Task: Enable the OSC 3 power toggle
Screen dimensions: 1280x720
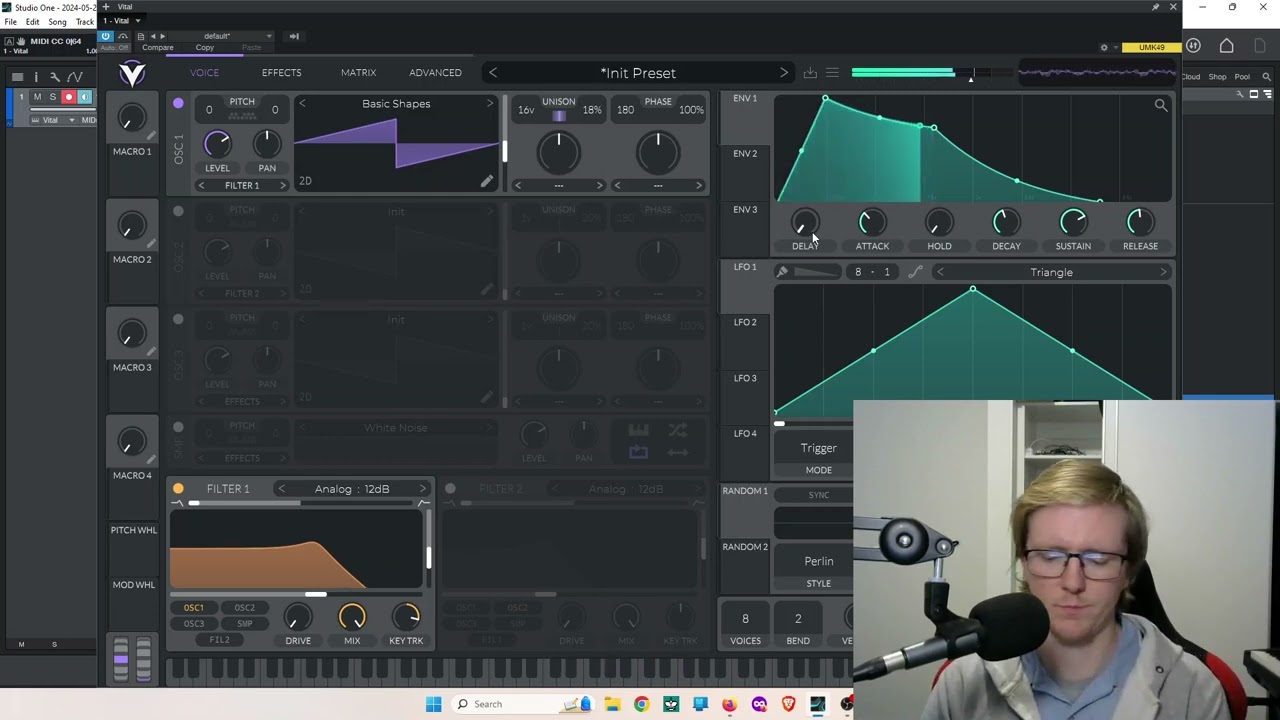Action: click(178, 319)
